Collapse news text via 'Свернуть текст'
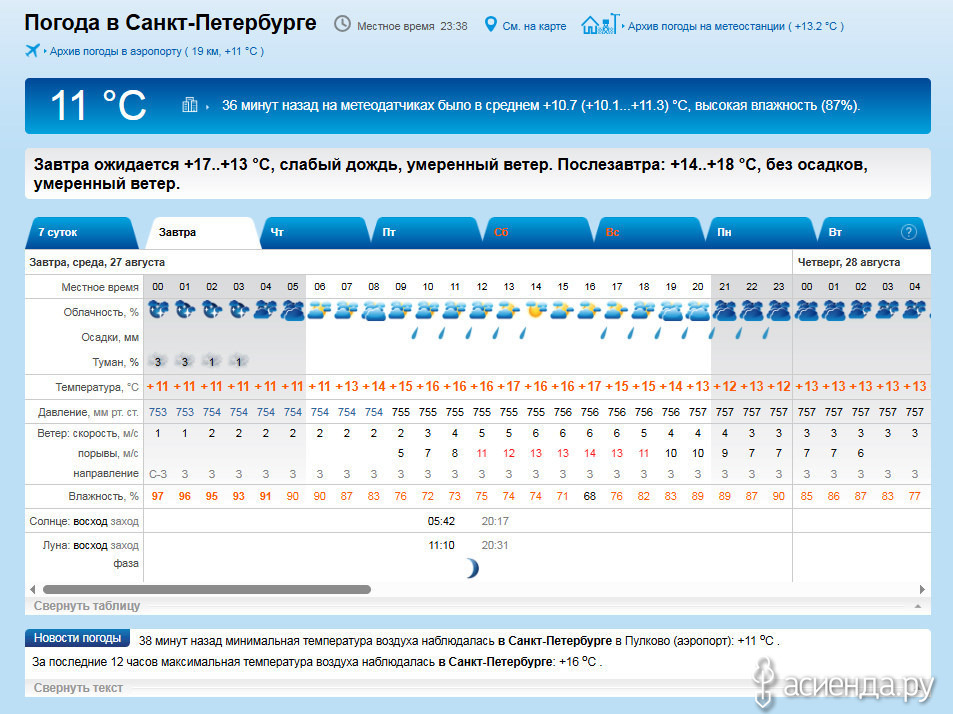953x714 pixels. coord(78,688)
